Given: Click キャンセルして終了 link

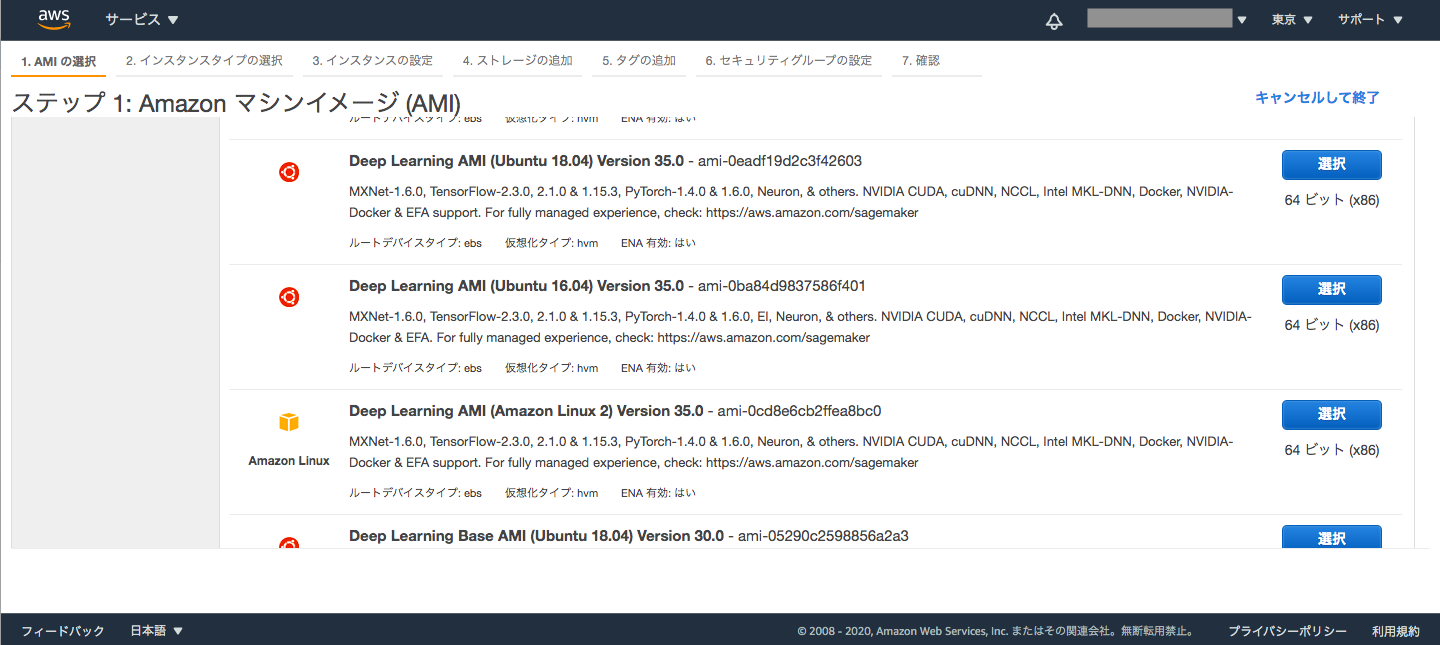Looking at the screenshot, I should point(1317,98).
